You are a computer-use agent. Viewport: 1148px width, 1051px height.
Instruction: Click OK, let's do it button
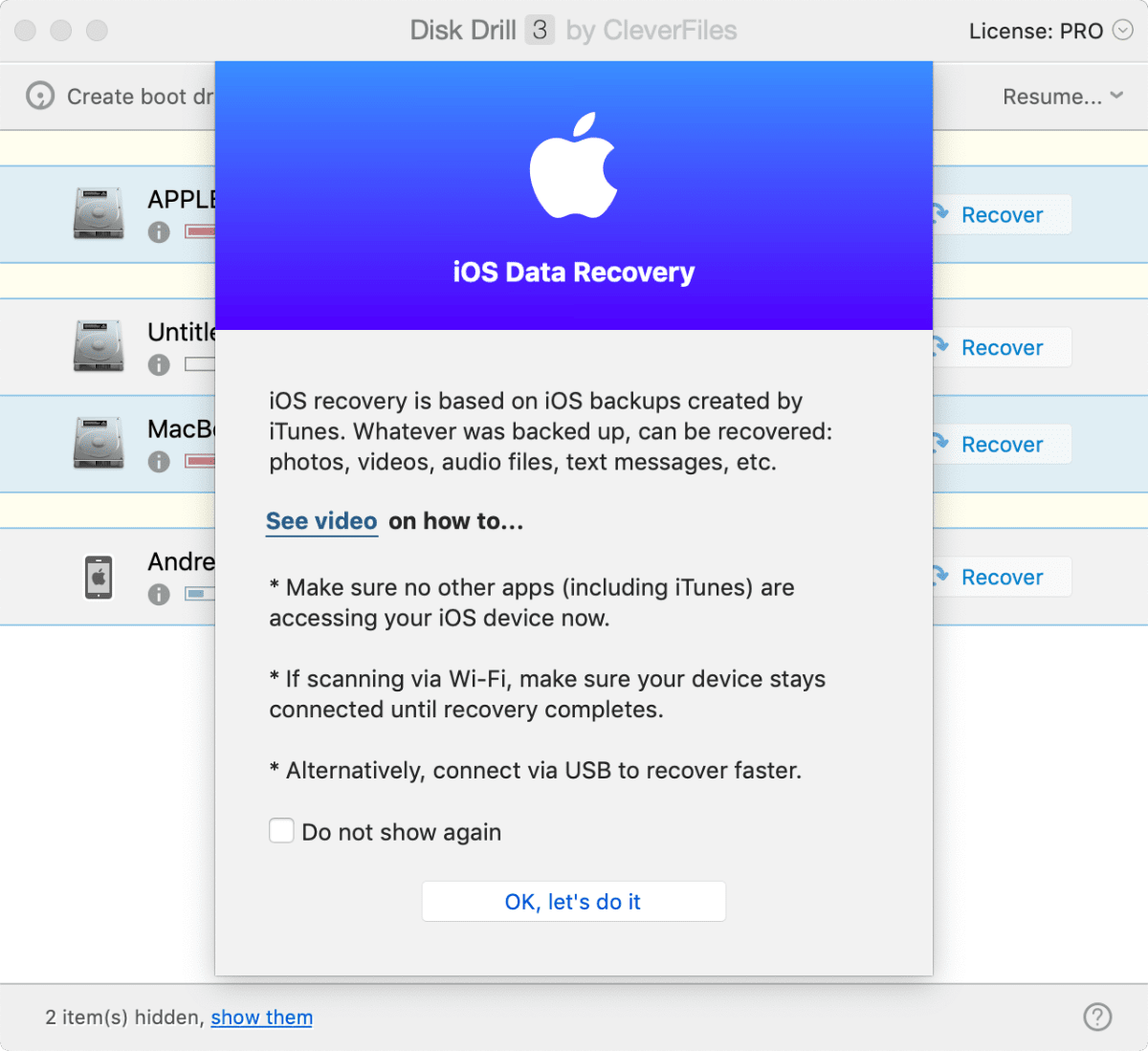click(x=573, y=902)
